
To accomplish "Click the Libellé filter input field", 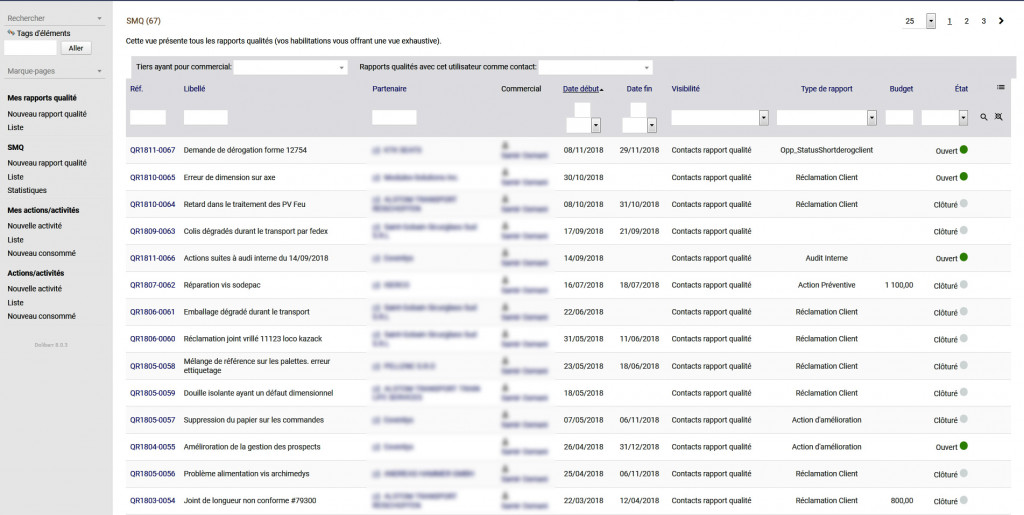I will (x=206, y=118).
